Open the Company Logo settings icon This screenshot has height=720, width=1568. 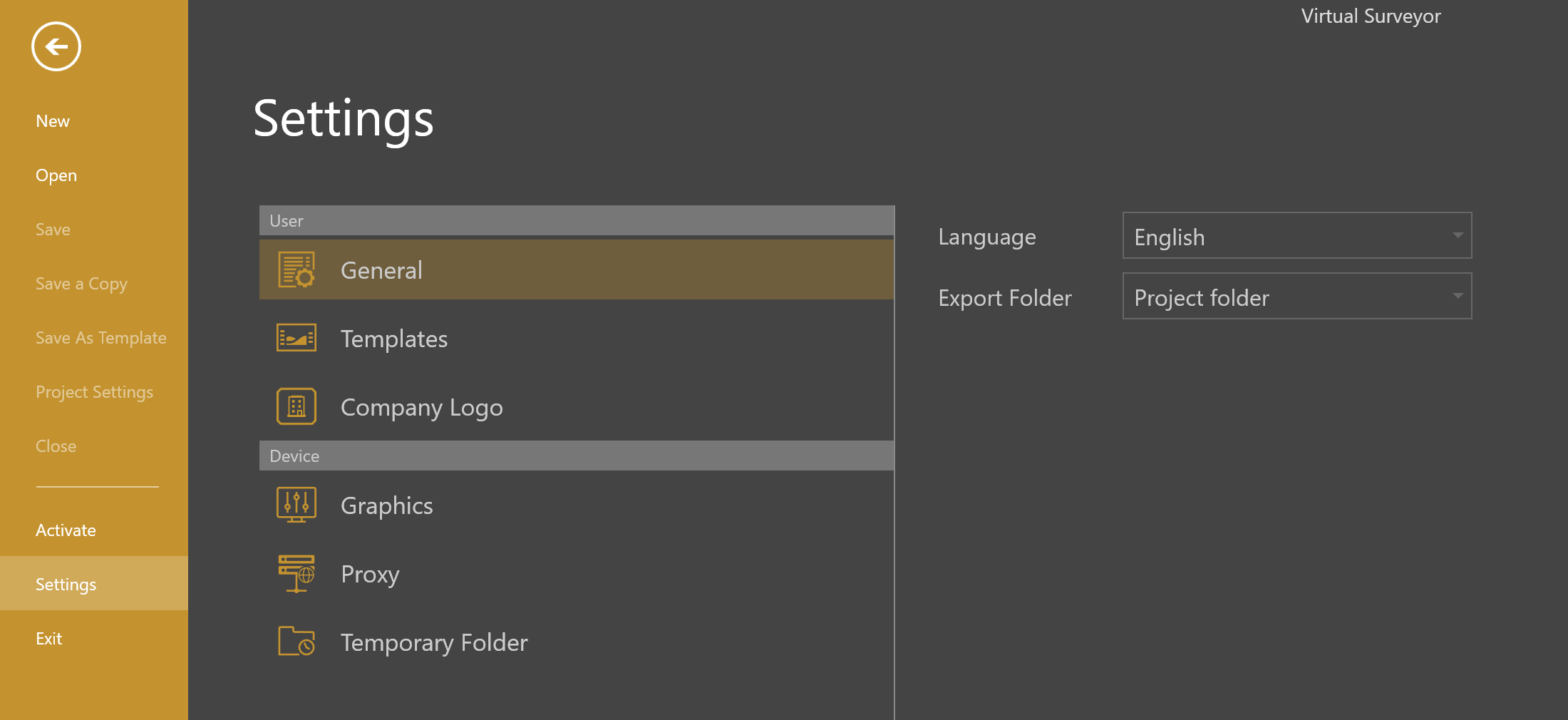pos(296,406)
